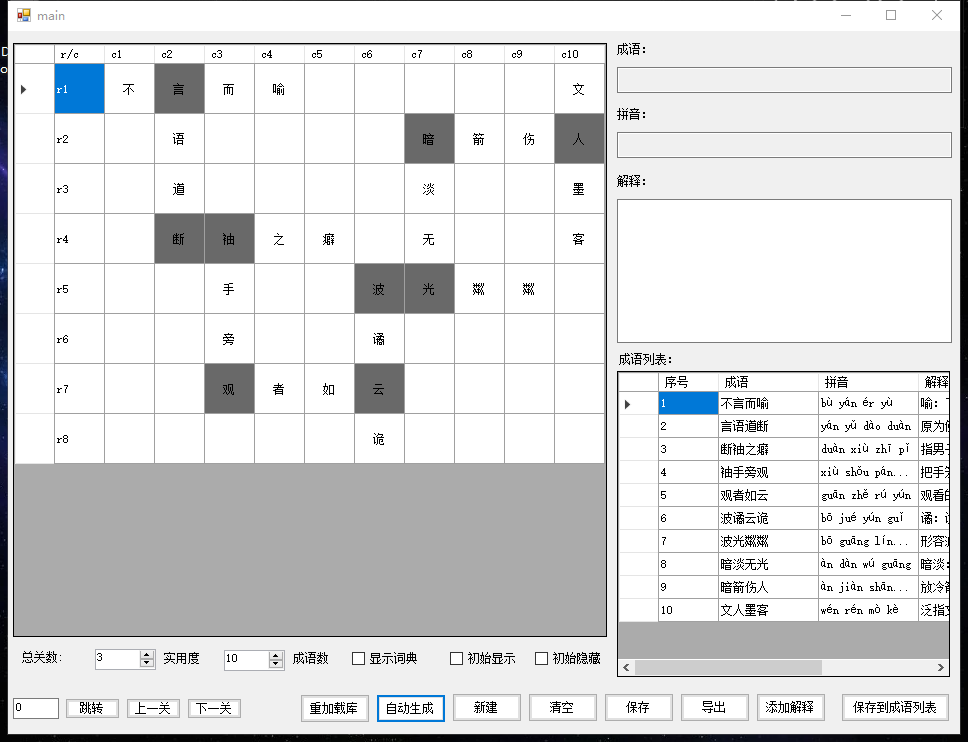Go to previous level with 上一关
Viewport: 968px width, 742px height.
pyautogui.click(x=153, y=708)
